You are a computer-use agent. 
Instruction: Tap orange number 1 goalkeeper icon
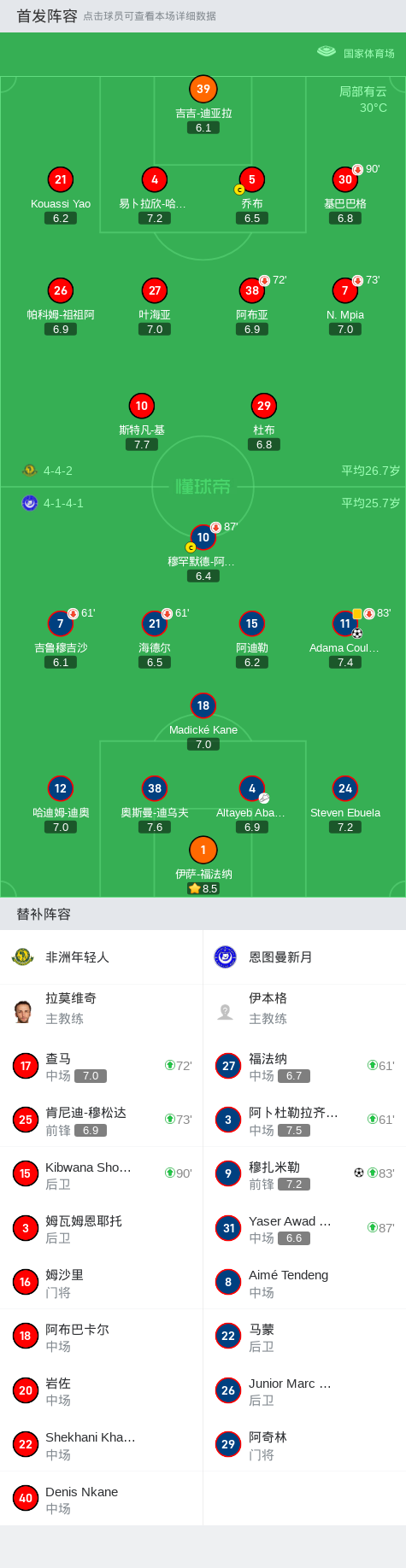click(x=203, y=850)
